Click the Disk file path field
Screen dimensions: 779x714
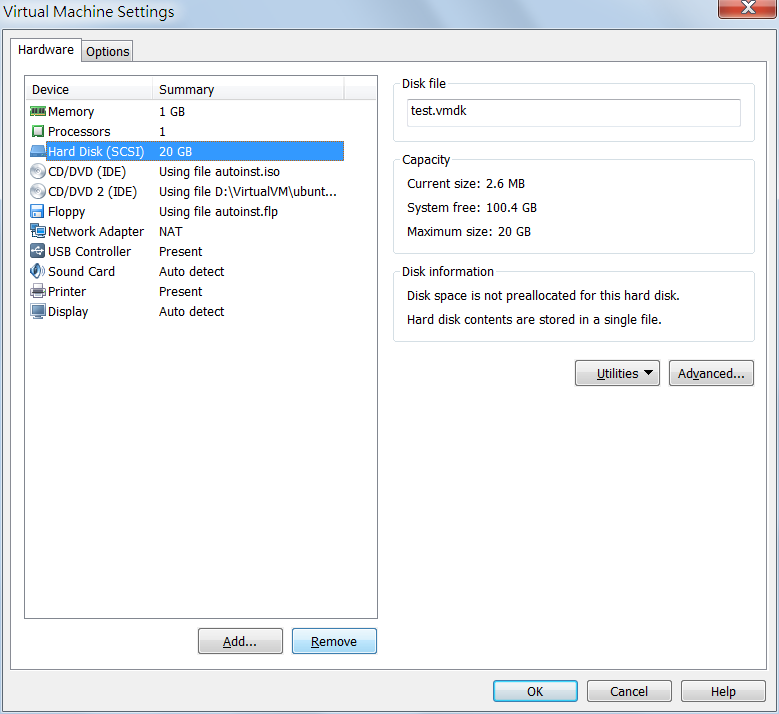(574, 113)
